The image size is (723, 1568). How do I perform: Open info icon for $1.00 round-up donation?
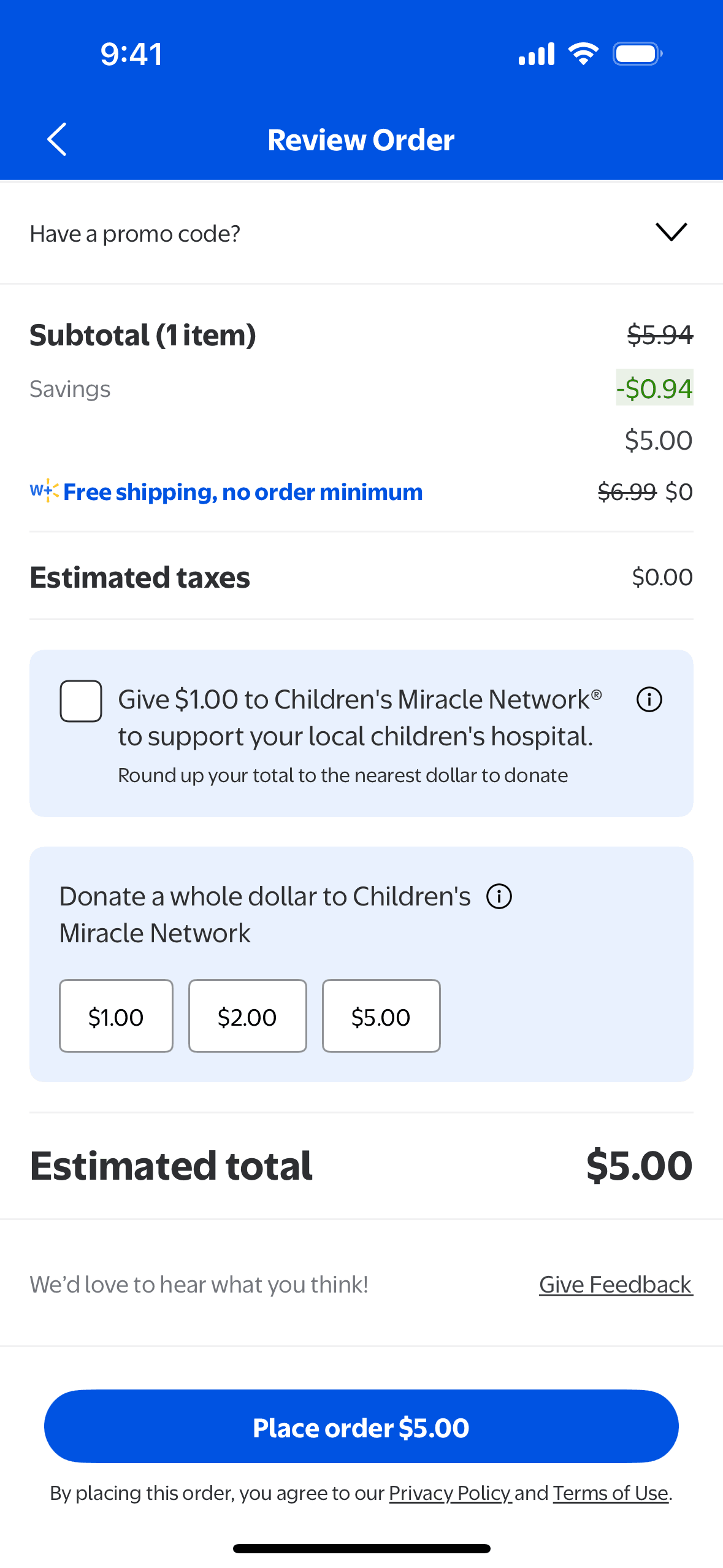pyautogui.click(x=649, y=699)
